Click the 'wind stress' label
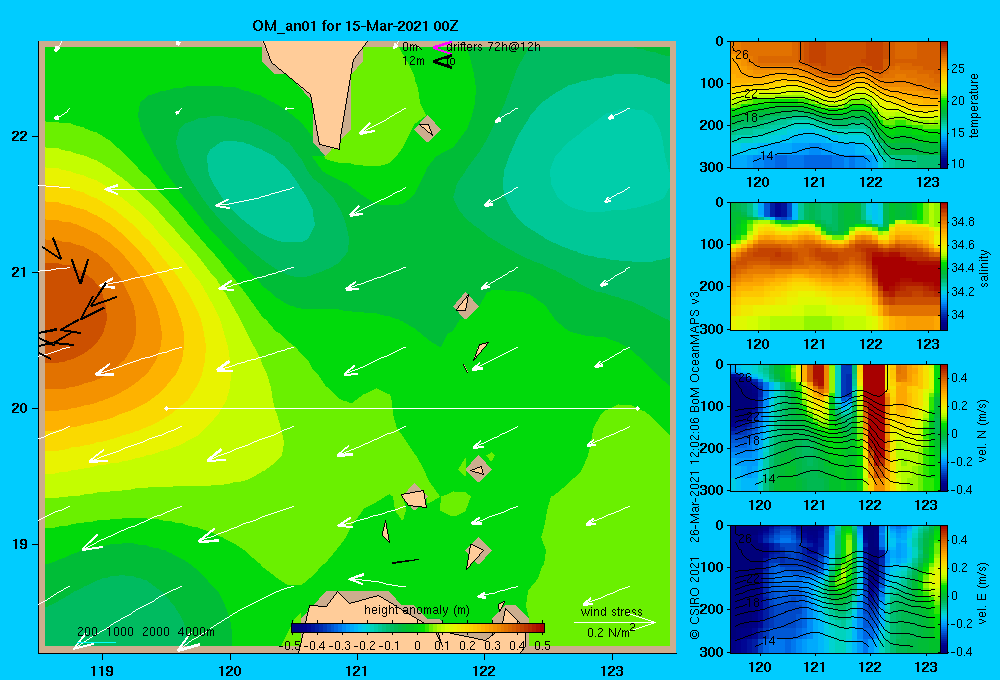Image resolution: width=1000 pixels, height=680 pixels. (x=612, y=612)
